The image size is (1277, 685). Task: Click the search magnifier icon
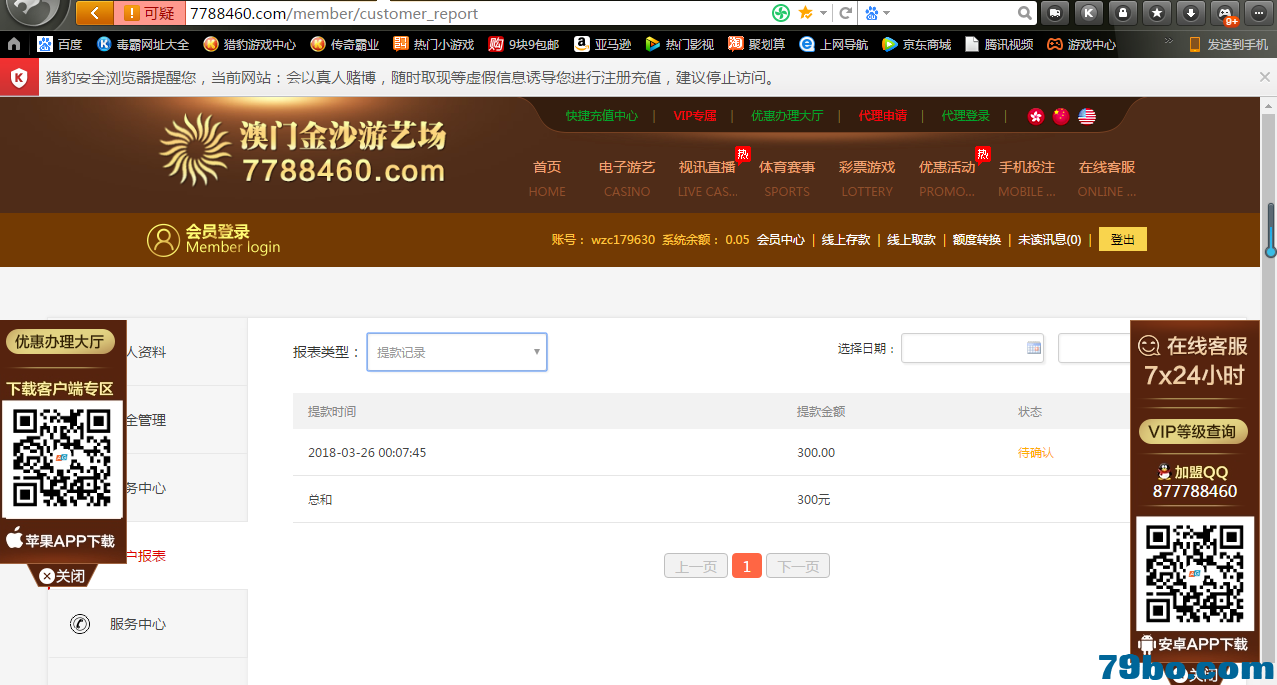point(1025,13)
